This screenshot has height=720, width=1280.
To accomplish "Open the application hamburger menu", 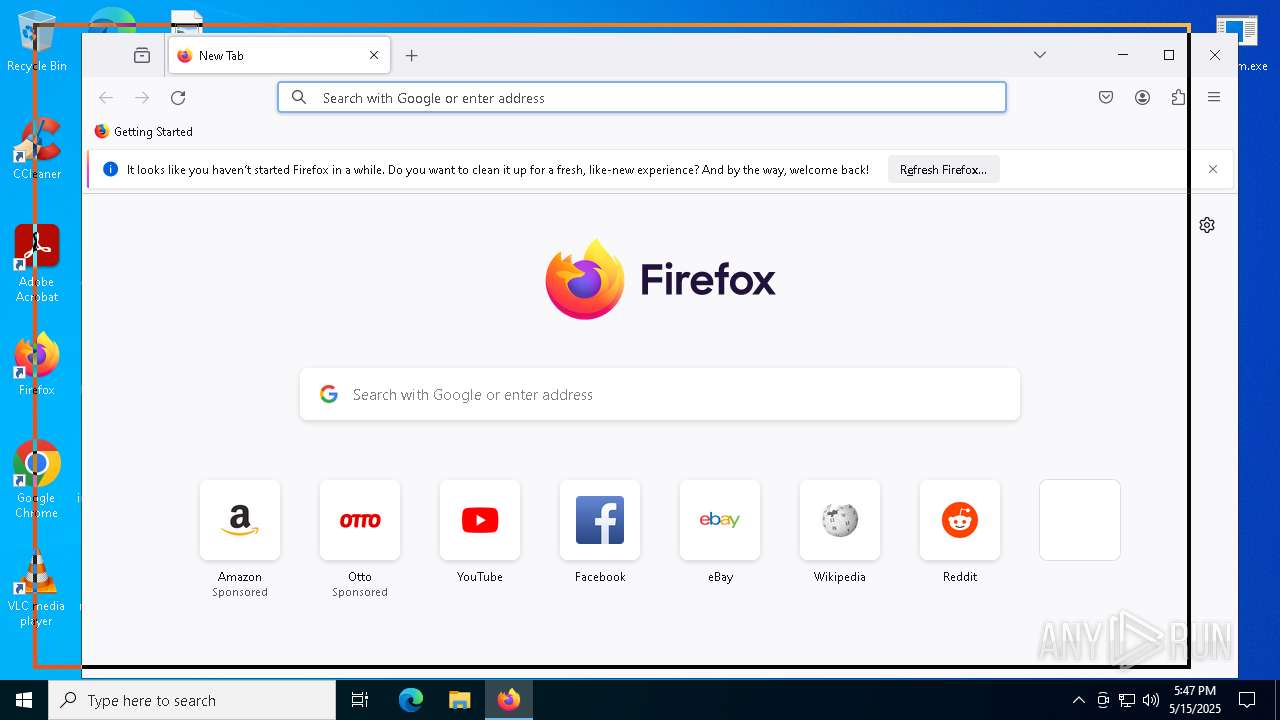I will pyautogui.click(x=1214, y=97).
